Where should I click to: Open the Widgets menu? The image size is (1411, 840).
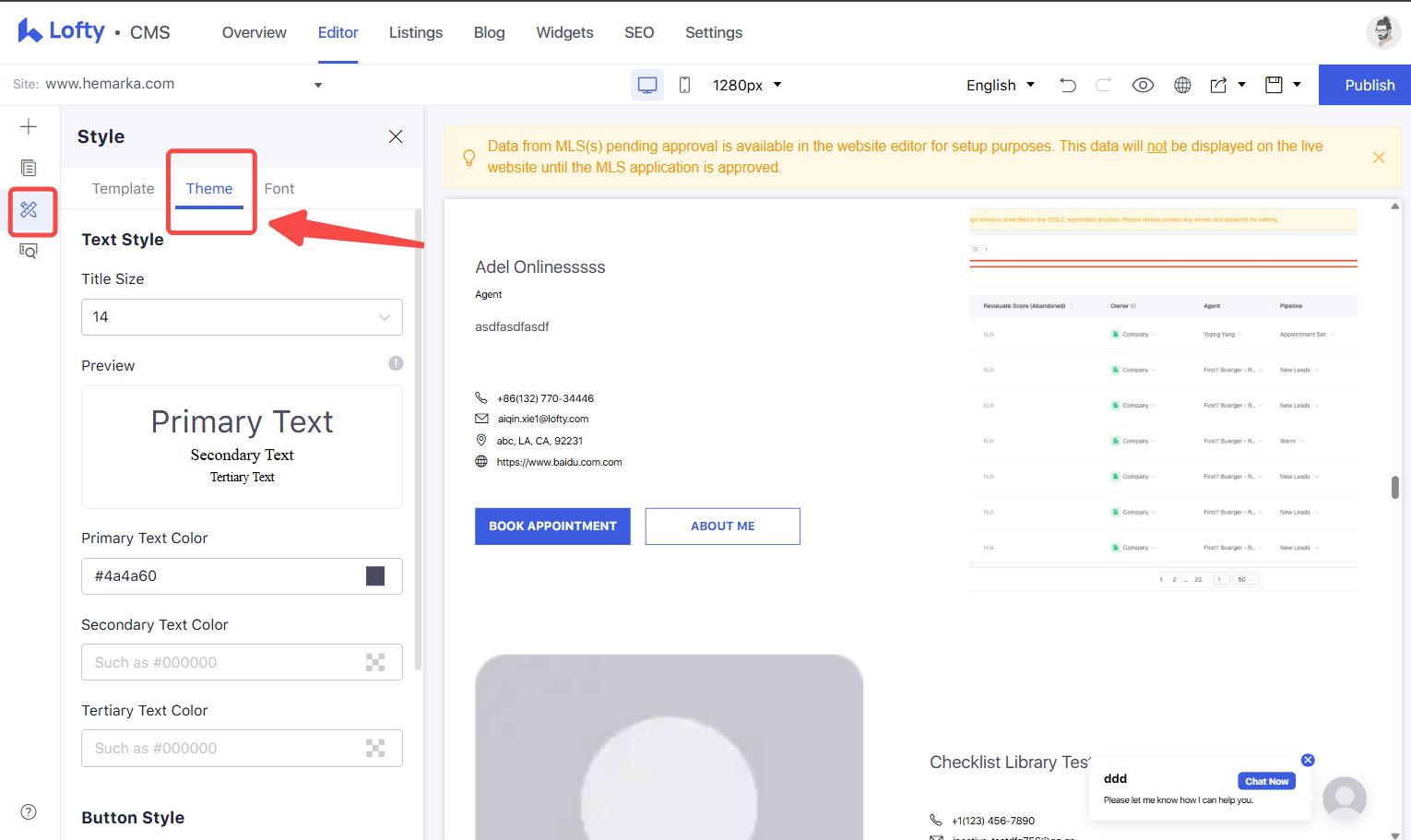tap(564, 32)
